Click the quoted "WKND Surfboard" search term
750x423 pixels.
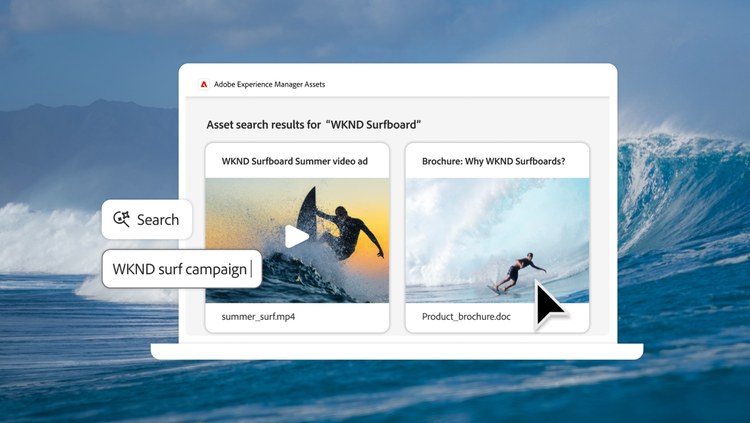click(373, 125)
